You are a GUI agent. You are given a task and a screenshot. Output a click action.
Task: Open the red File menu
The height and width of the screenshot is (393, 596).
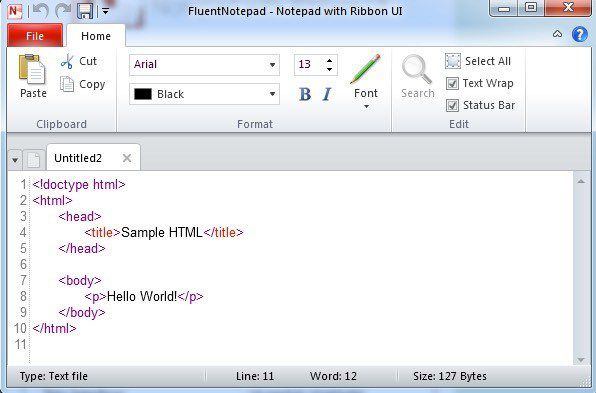pyautogui.click(x=35, y=36)
